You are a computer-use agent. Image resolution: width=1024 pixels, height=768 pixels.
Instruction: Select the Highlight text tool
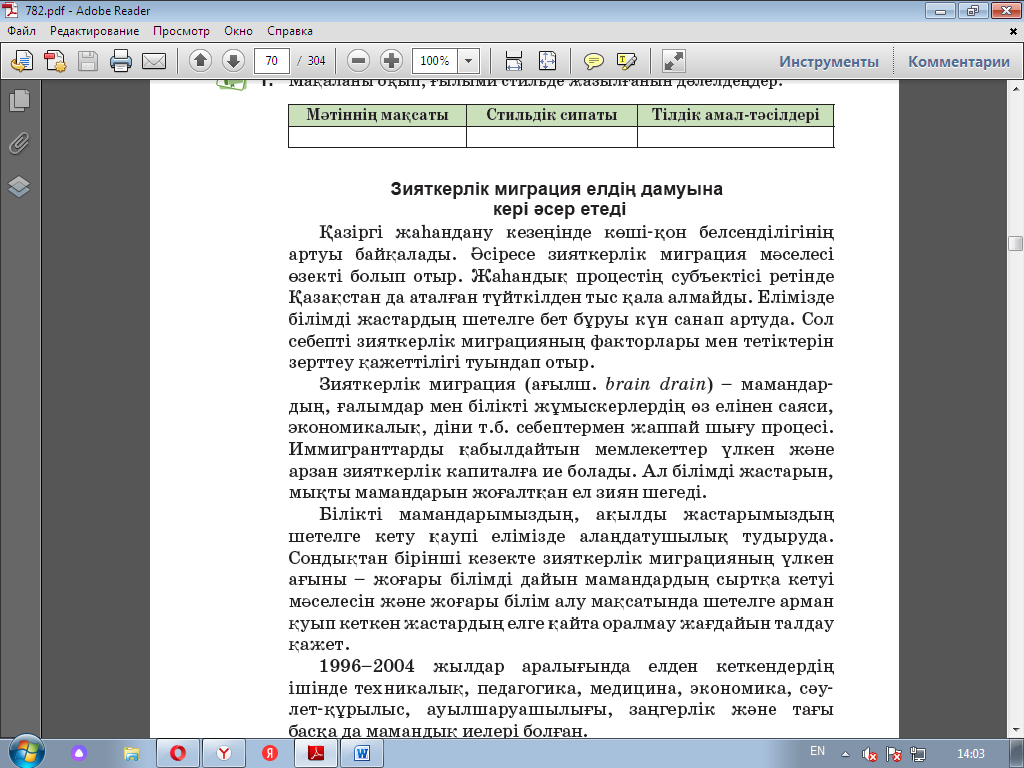tap(626, 61)
